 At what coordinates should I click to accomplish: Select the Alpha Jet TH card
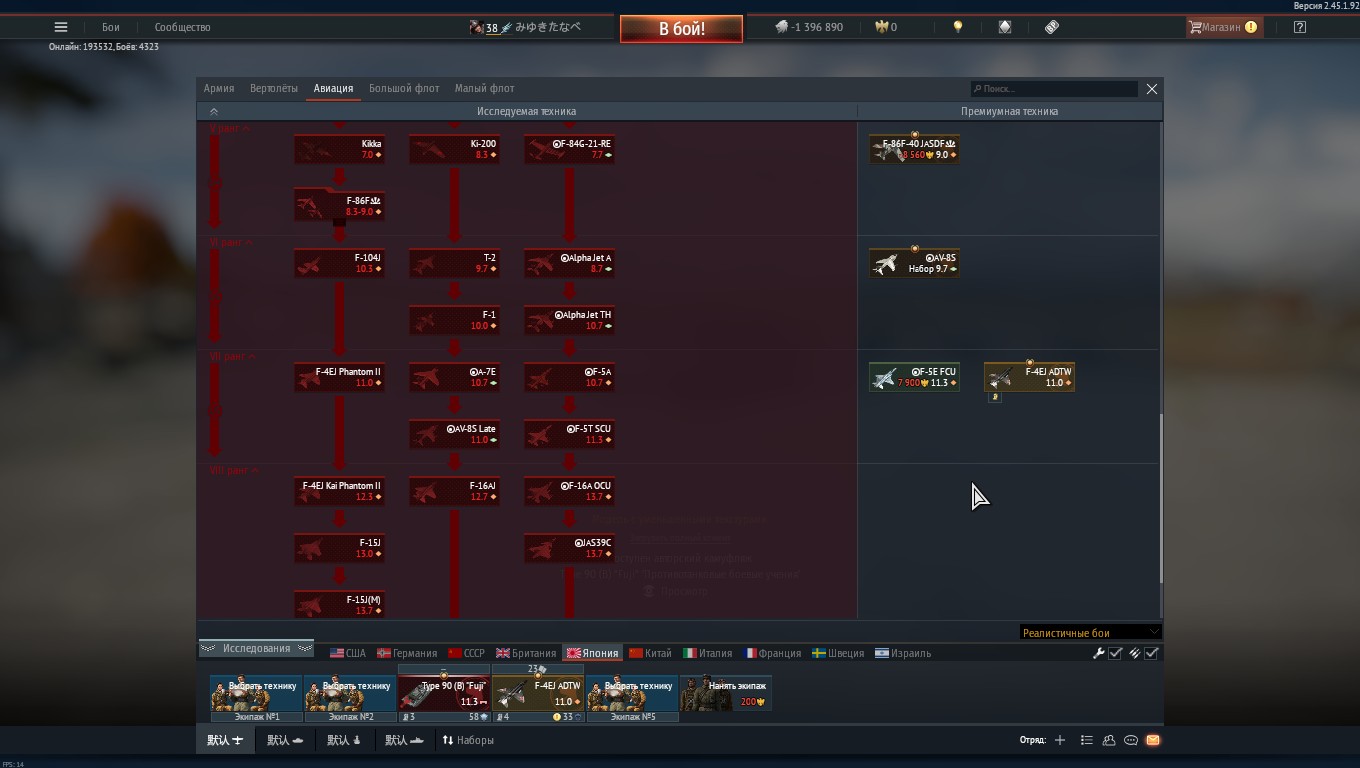point(570,320)
